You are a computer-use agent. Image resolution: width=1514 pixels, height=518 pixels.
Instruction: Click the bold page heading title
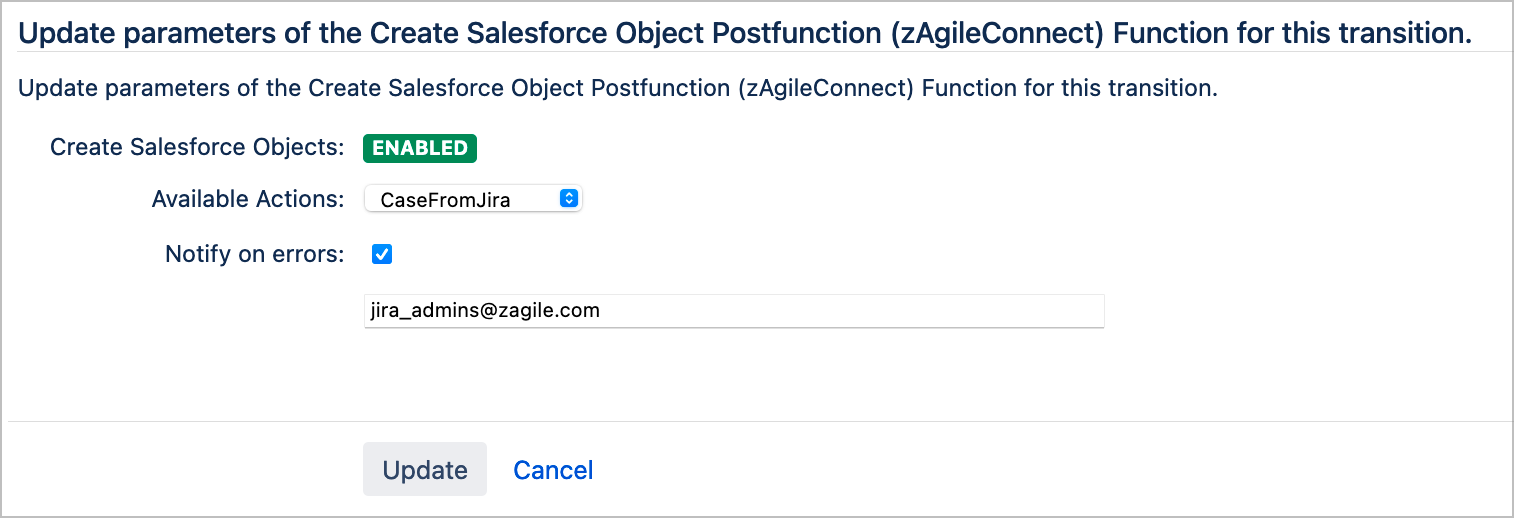point(745,33)
